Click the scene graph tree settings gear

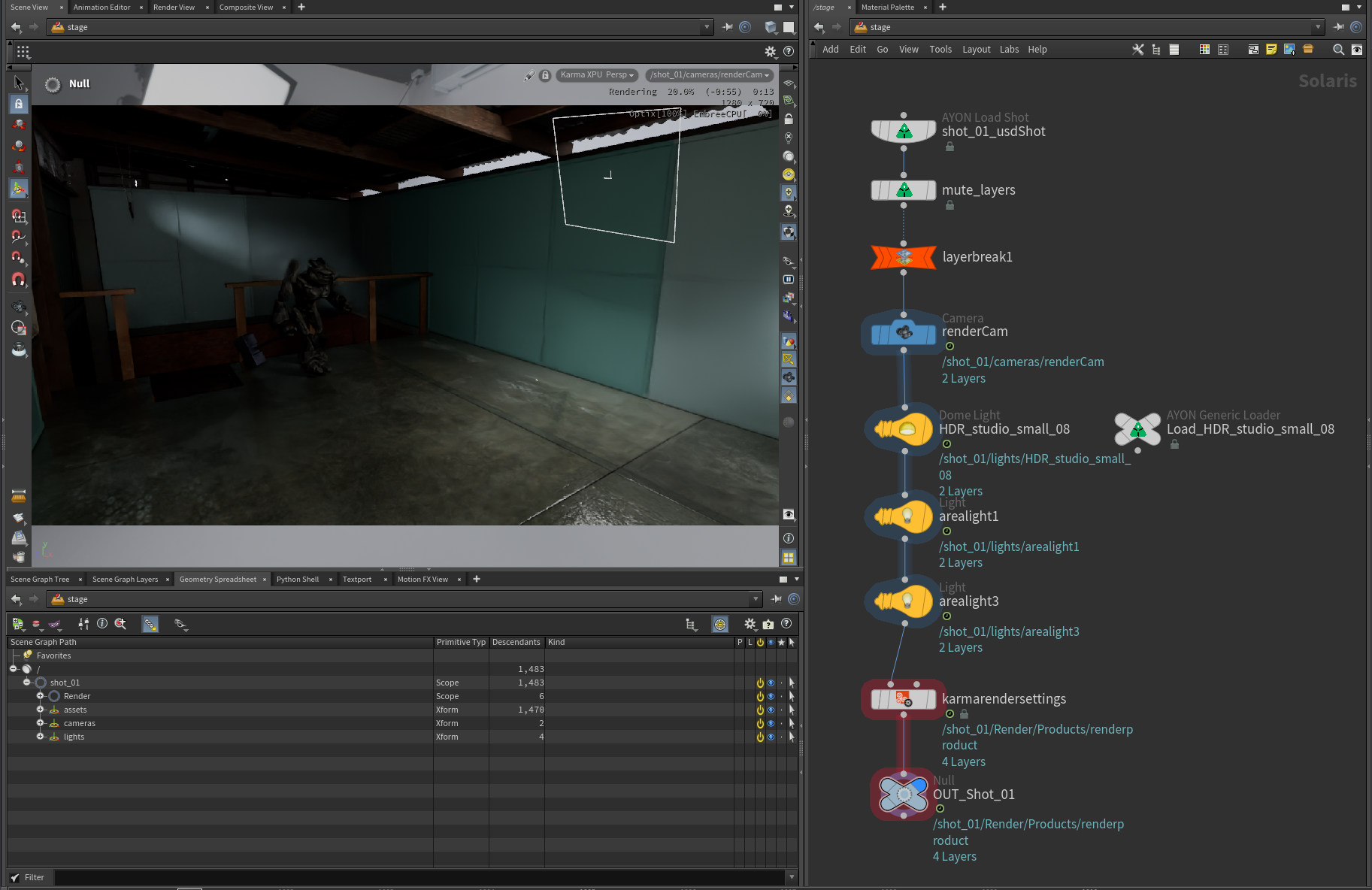750,624
